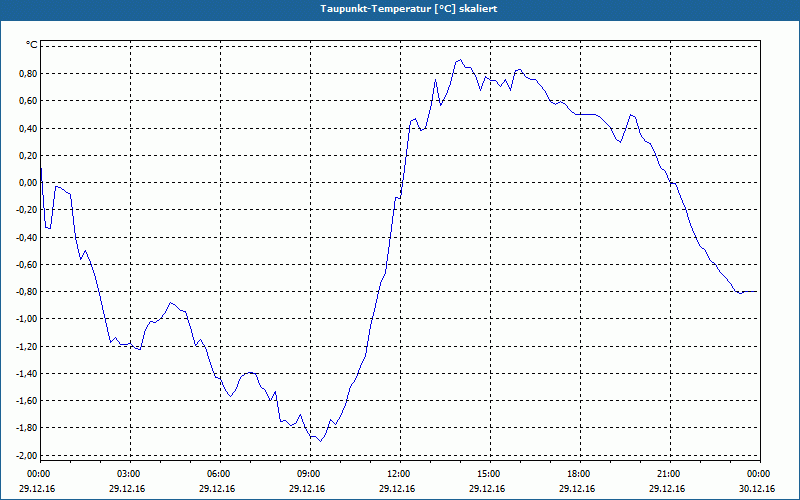Click the '29.12.16' date under 09:00
The height and width of the screenshot is (500, 800).
(307, 489)
